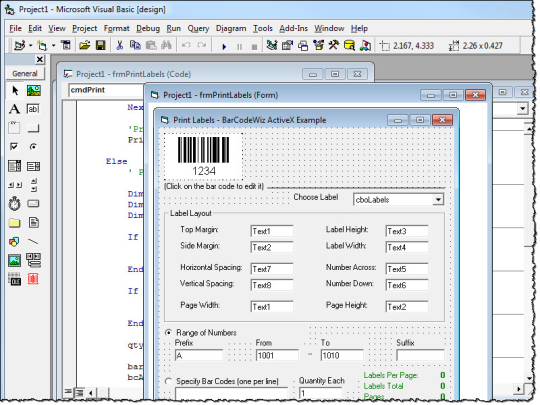This screenshot has width=540, height=405.
Task: Click the code window horizontal scroll left arrow
Action: (x=91, y=392)
